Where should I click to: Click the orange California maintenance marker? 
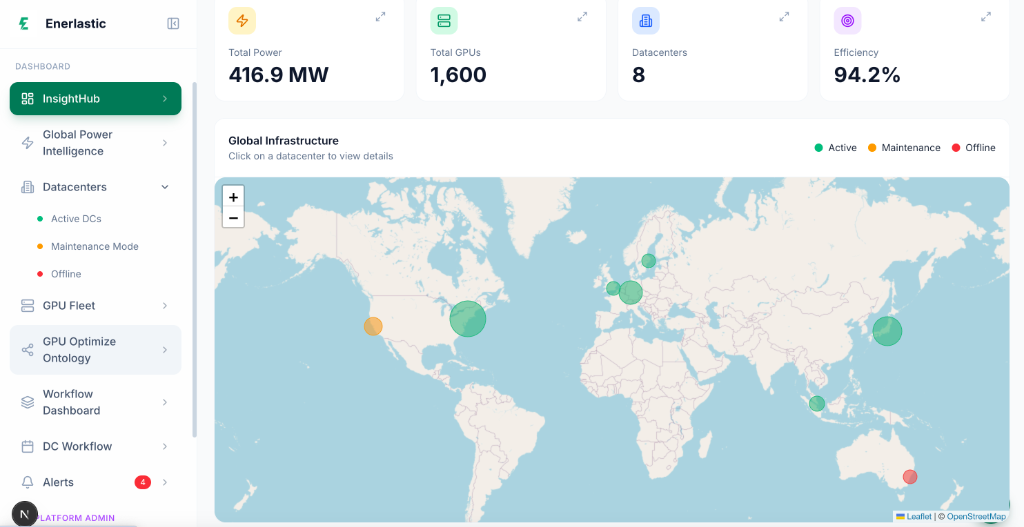point(374,326)
